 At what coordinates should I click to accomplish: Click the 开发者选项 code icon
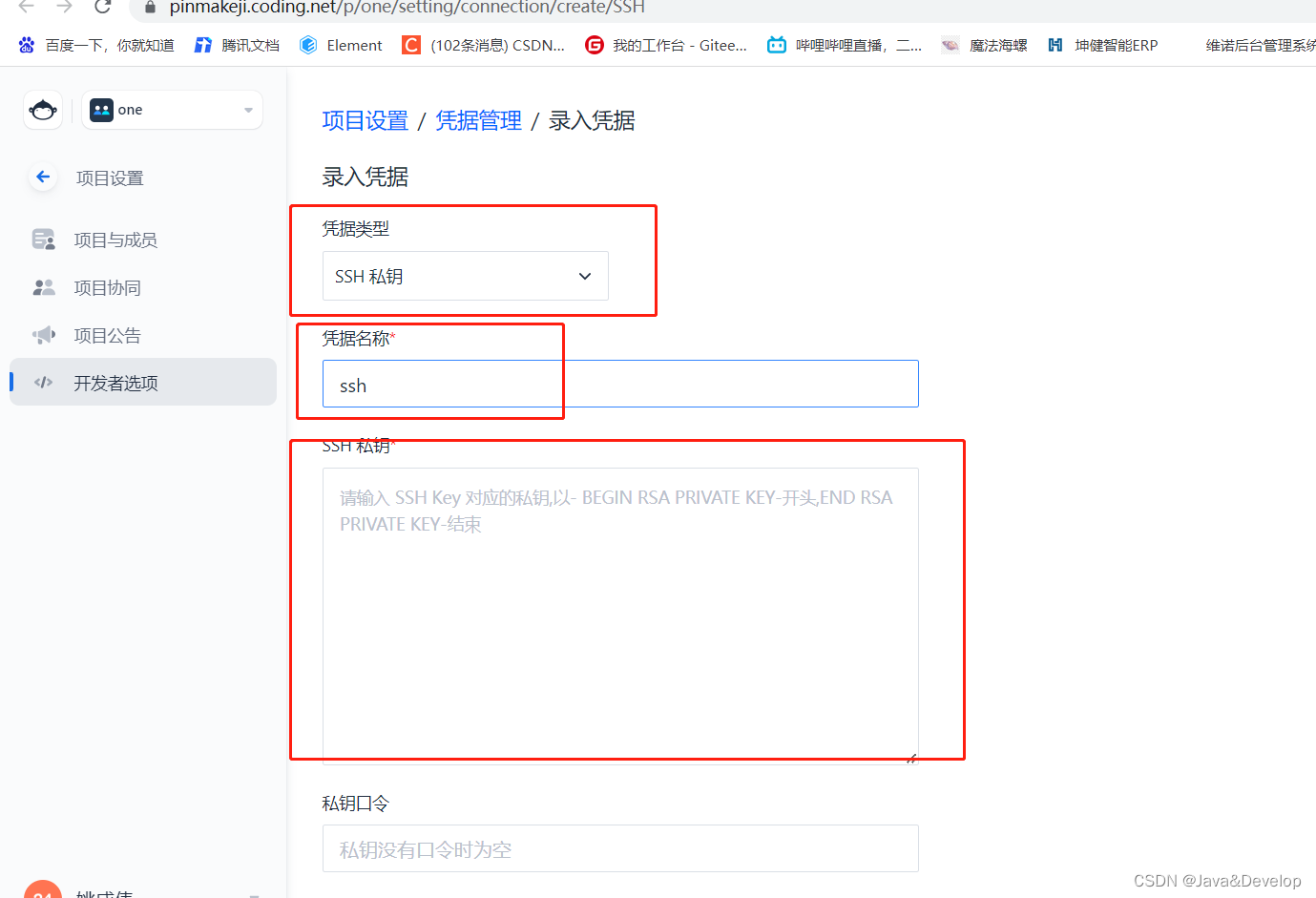click(x=44, y=383)
